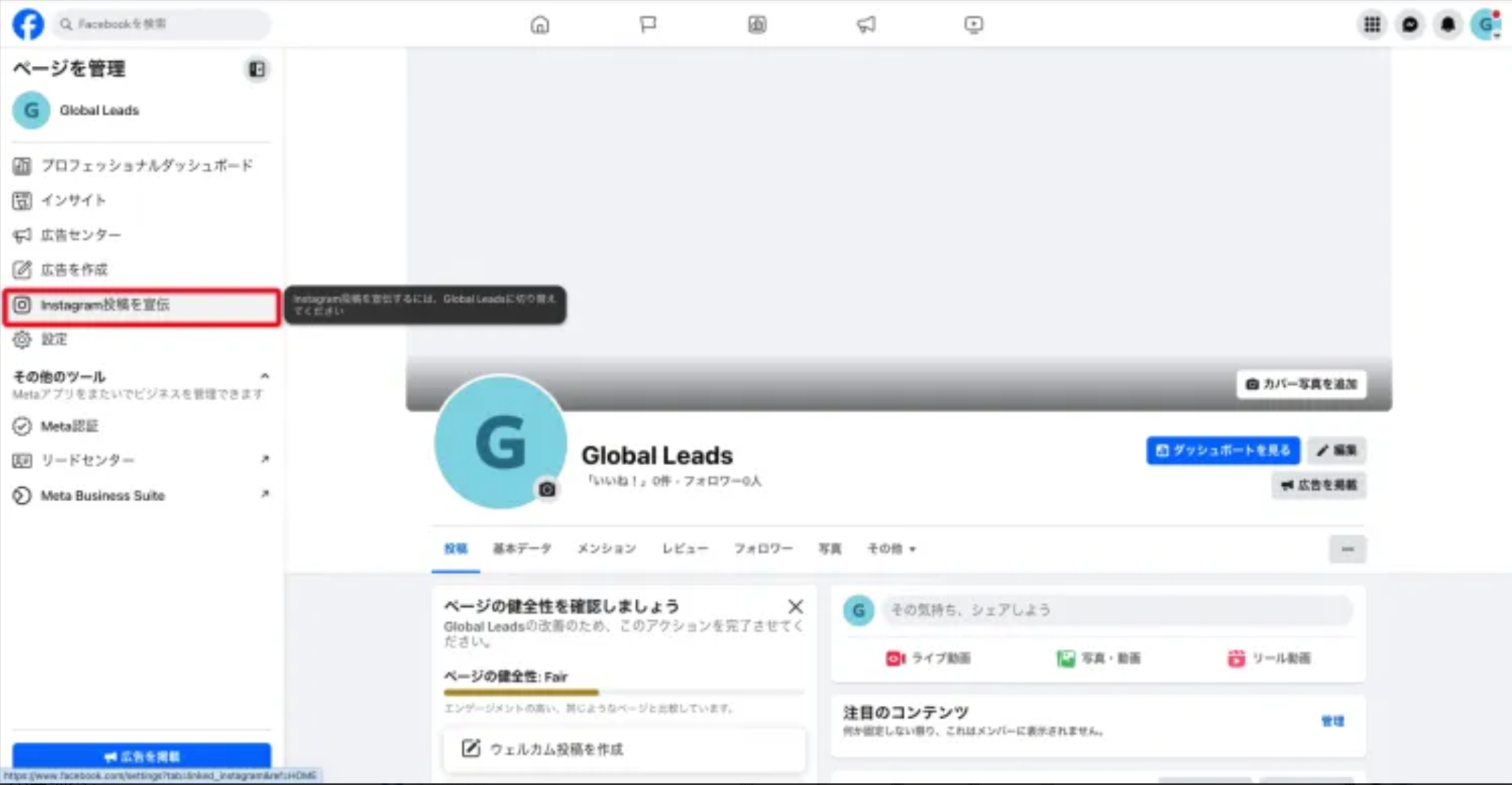Open the insights chart icon in top bar
Screen dimensions: 1512x785
(757, 25)
